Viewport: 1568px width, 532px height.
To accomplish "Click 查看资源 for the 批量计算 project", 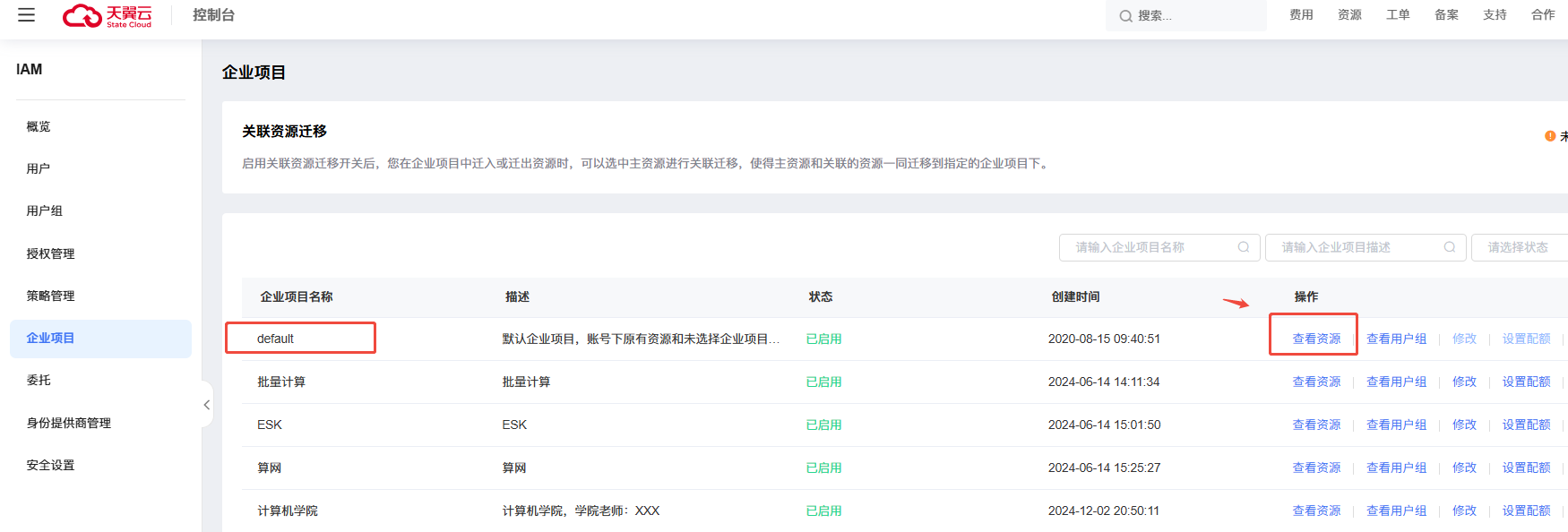I will tap(1316, 382).
